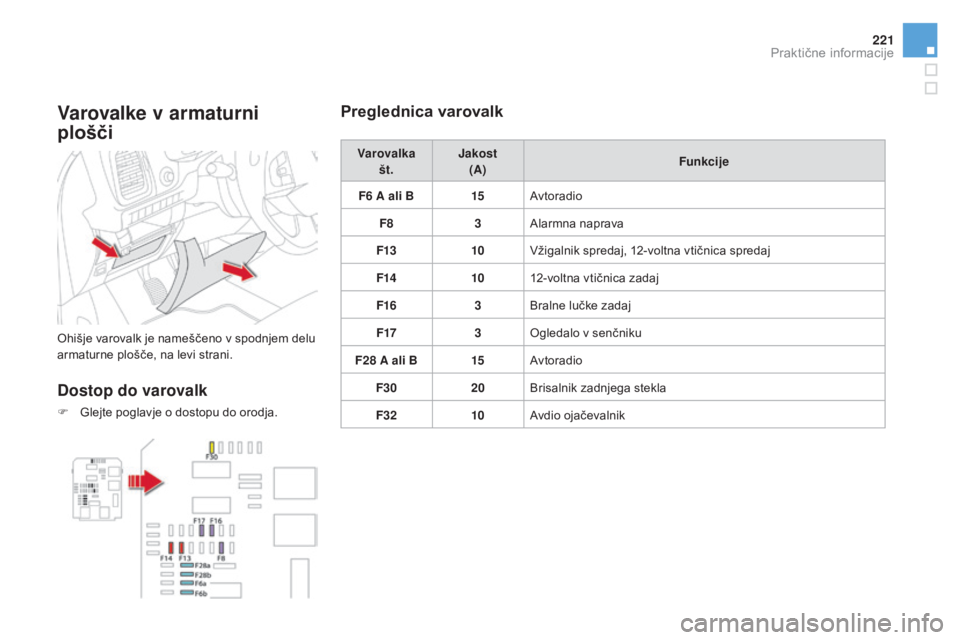960x640 pixels.
Task: Select the Alarmna naprava table row
Action: (612, 222)
